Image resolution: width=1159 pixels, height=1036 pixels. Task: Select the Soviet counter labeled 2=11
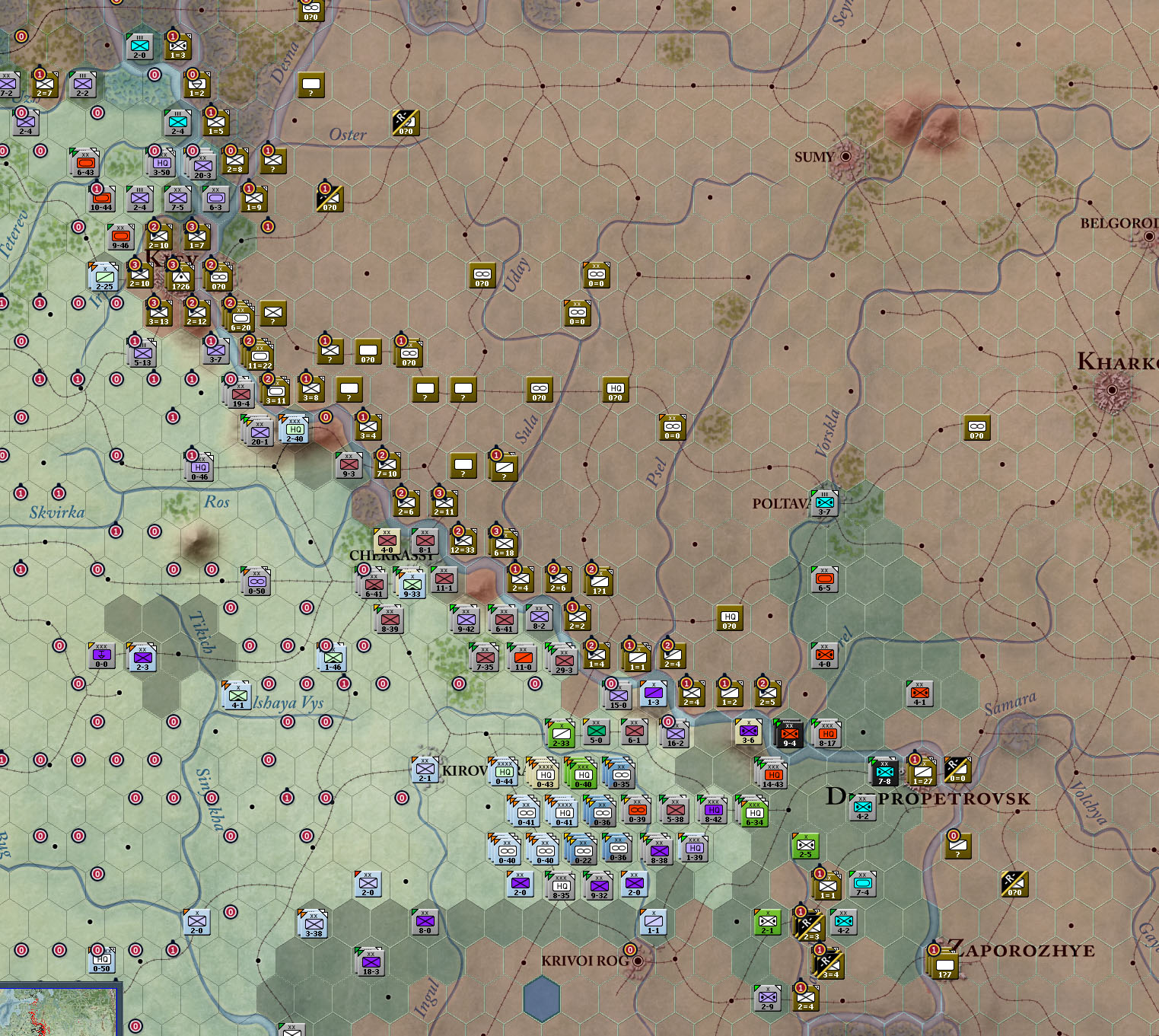coord(444,504)
